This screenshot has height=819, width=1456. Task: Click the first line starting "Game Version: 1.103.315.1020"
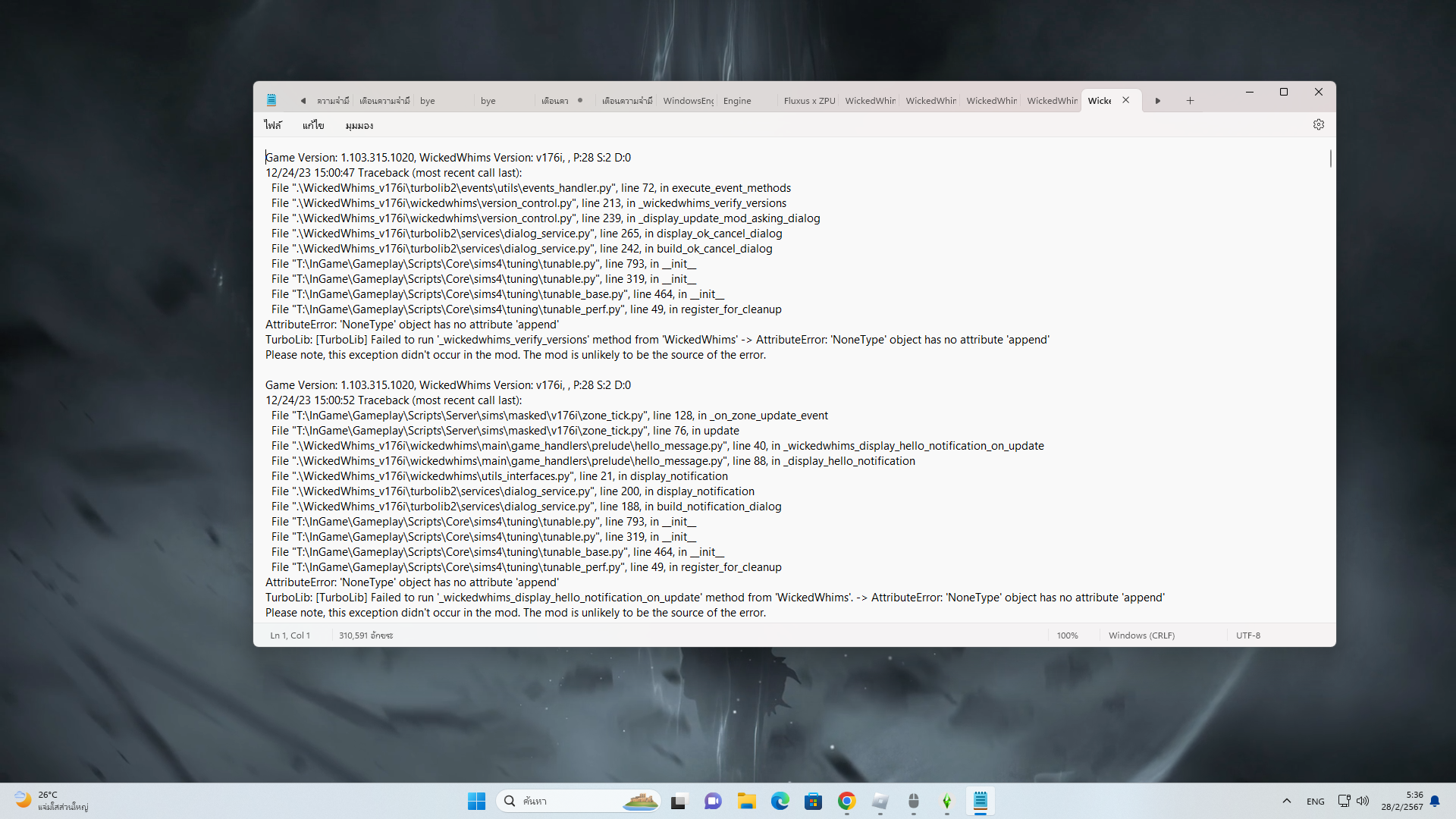tap(448, 158)
